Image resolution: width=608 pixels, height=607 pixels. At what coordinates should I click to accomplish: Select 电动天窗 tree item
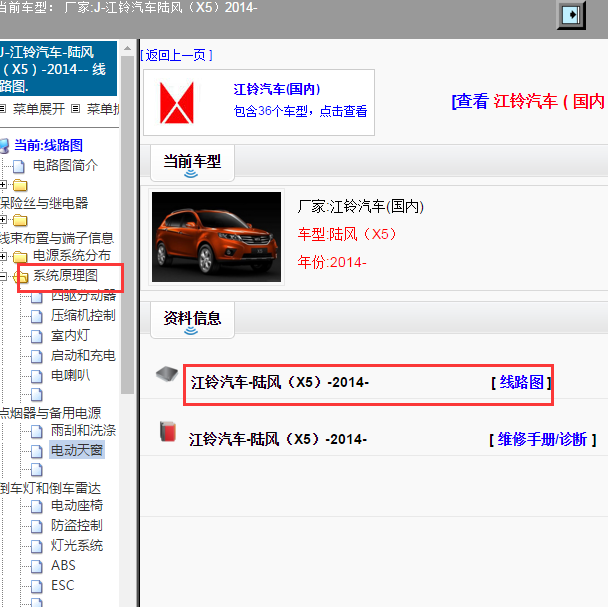tap(77, 450)
